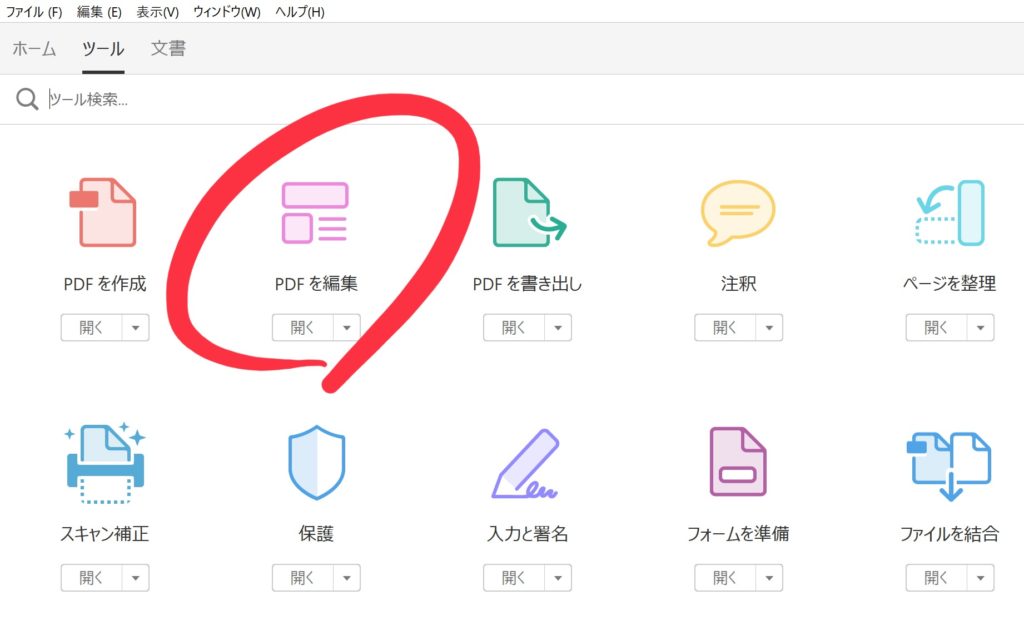Screen dimensions: 1024x625
Task: Switch to the ホーム tab
Action: pos(34,48)
